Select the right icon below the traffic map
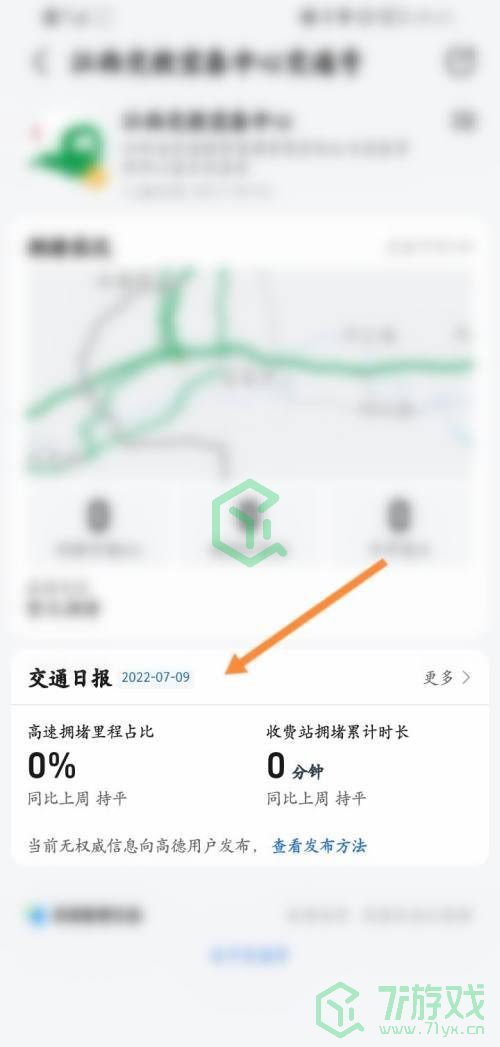 pyautogui.click(x=399, y=526)
